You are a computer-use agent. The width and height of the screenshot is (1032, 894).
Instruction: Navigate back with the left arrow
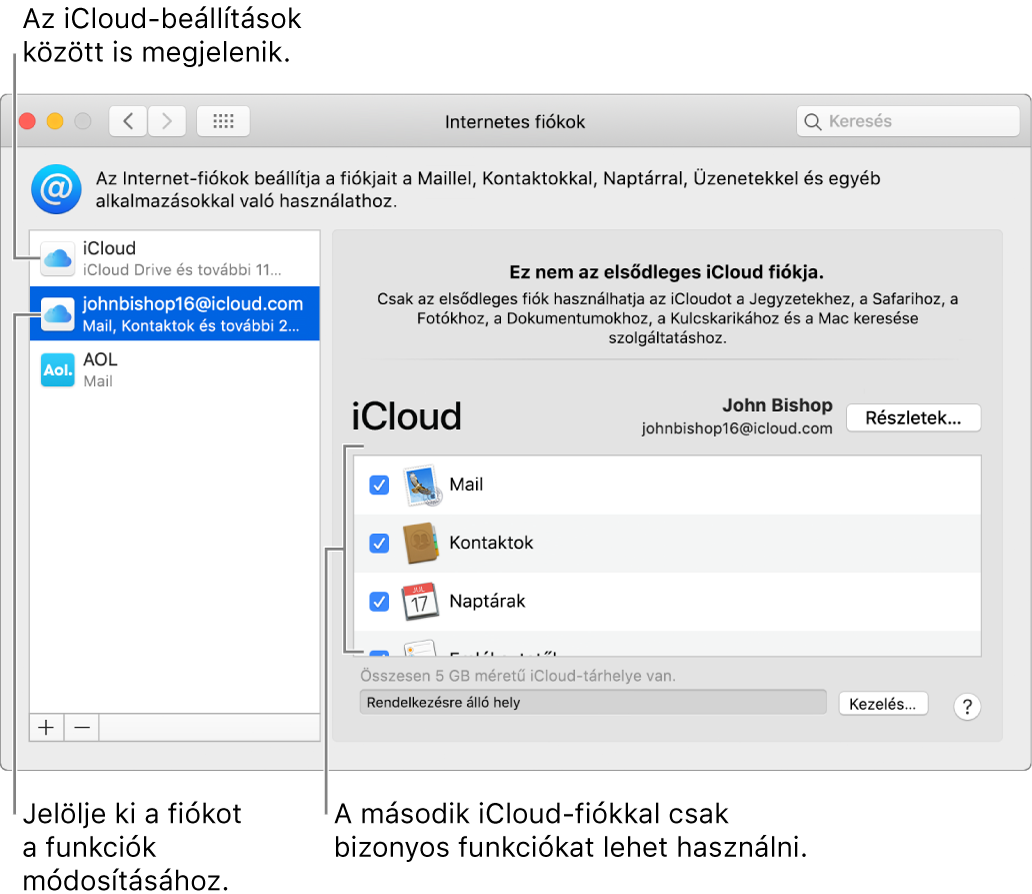[x=128, y=120]
